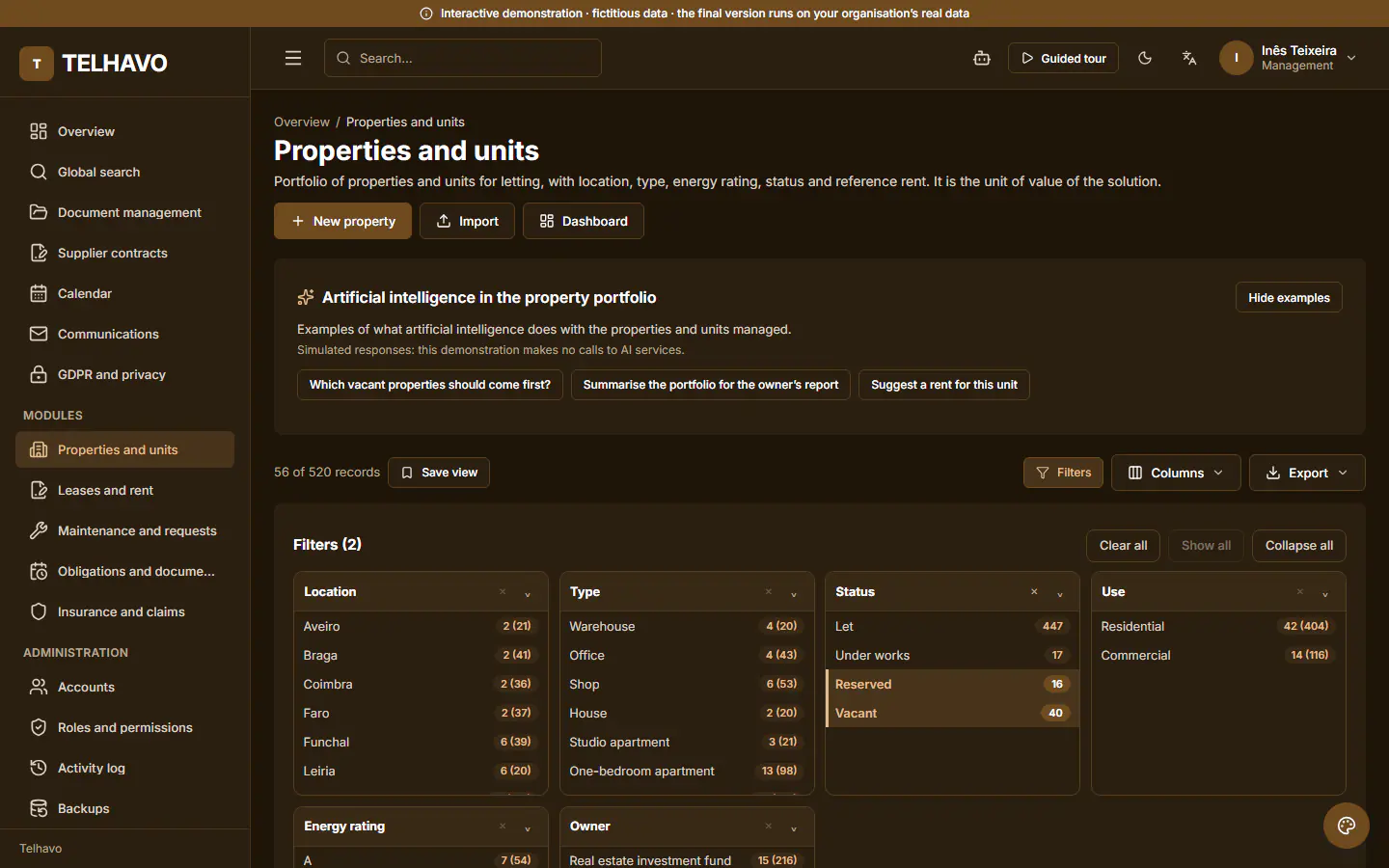The height and width of the screenshot is (868, 1389).
Task: Click the Import button
Action: pos(467,221)
